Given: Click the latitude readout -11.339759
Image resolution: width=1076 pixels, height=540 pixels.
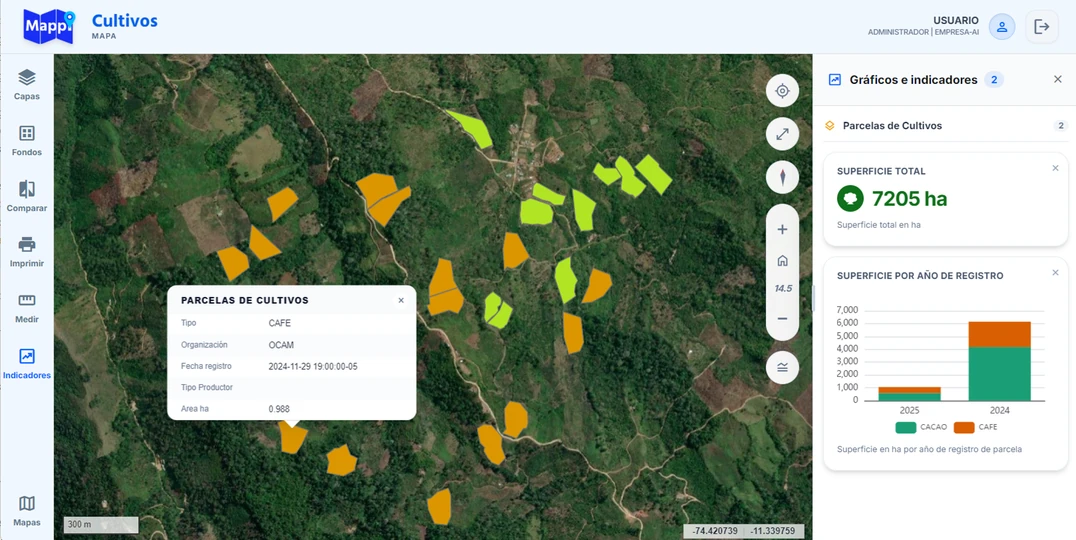Looking at the screenshot, I should (x=773, y=531).
